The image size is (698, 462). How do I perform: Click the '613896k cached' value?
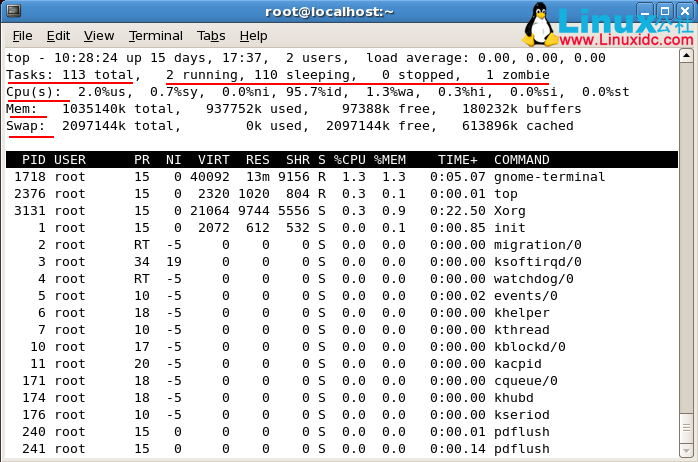[518, 126]
